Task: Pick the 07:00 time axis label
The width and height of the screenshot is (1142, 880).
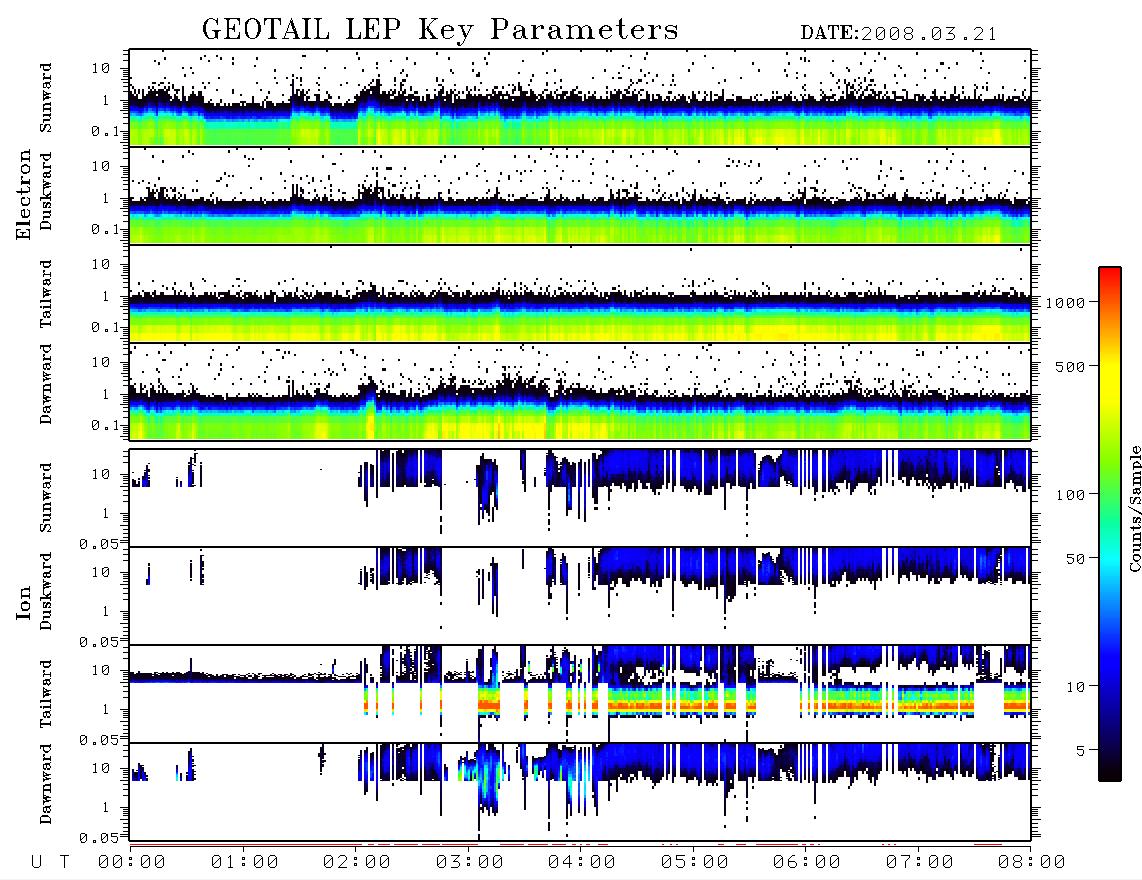Action: click(x=919, y=862)
